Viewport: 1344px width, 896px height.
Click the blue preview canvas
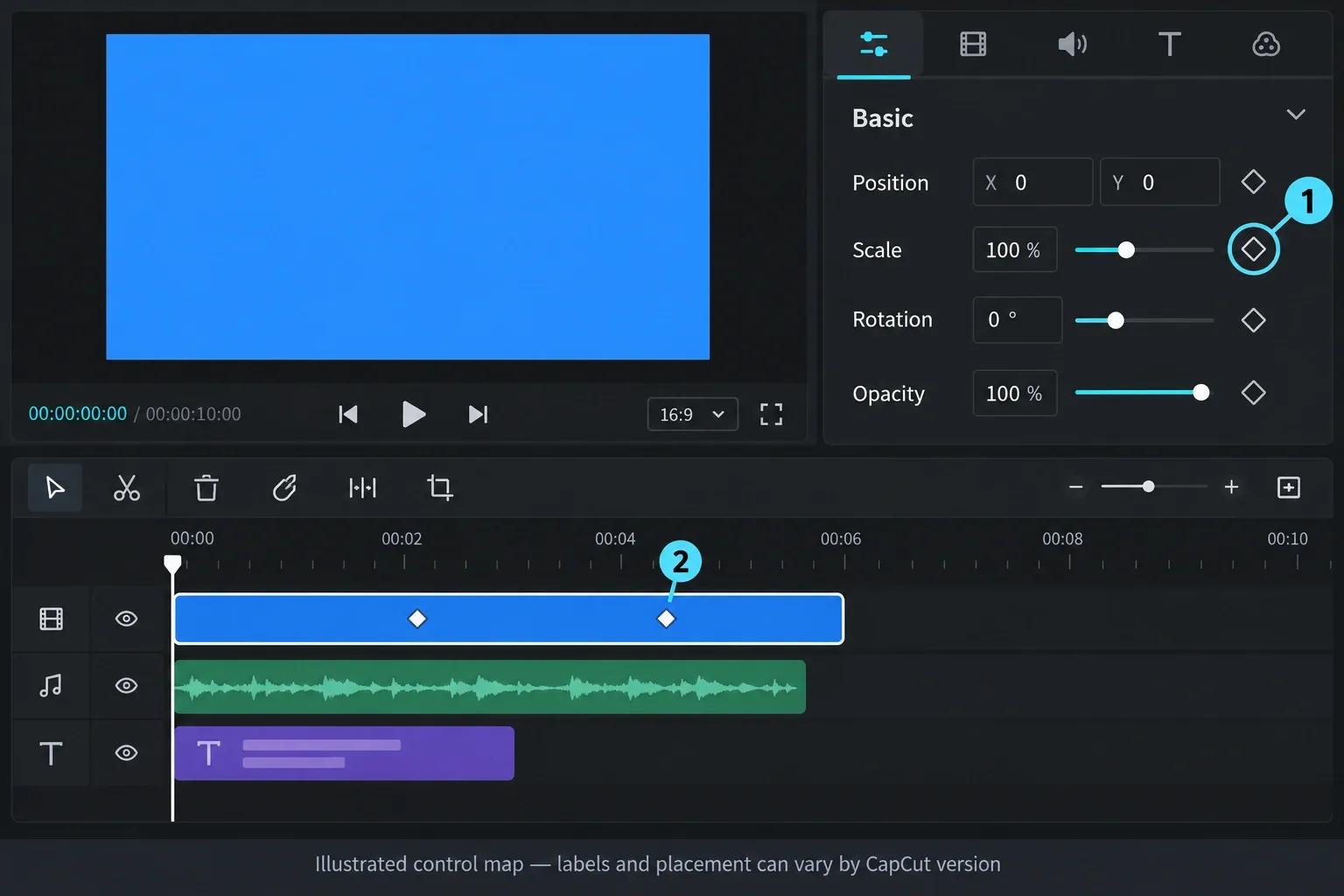[408, 197]
